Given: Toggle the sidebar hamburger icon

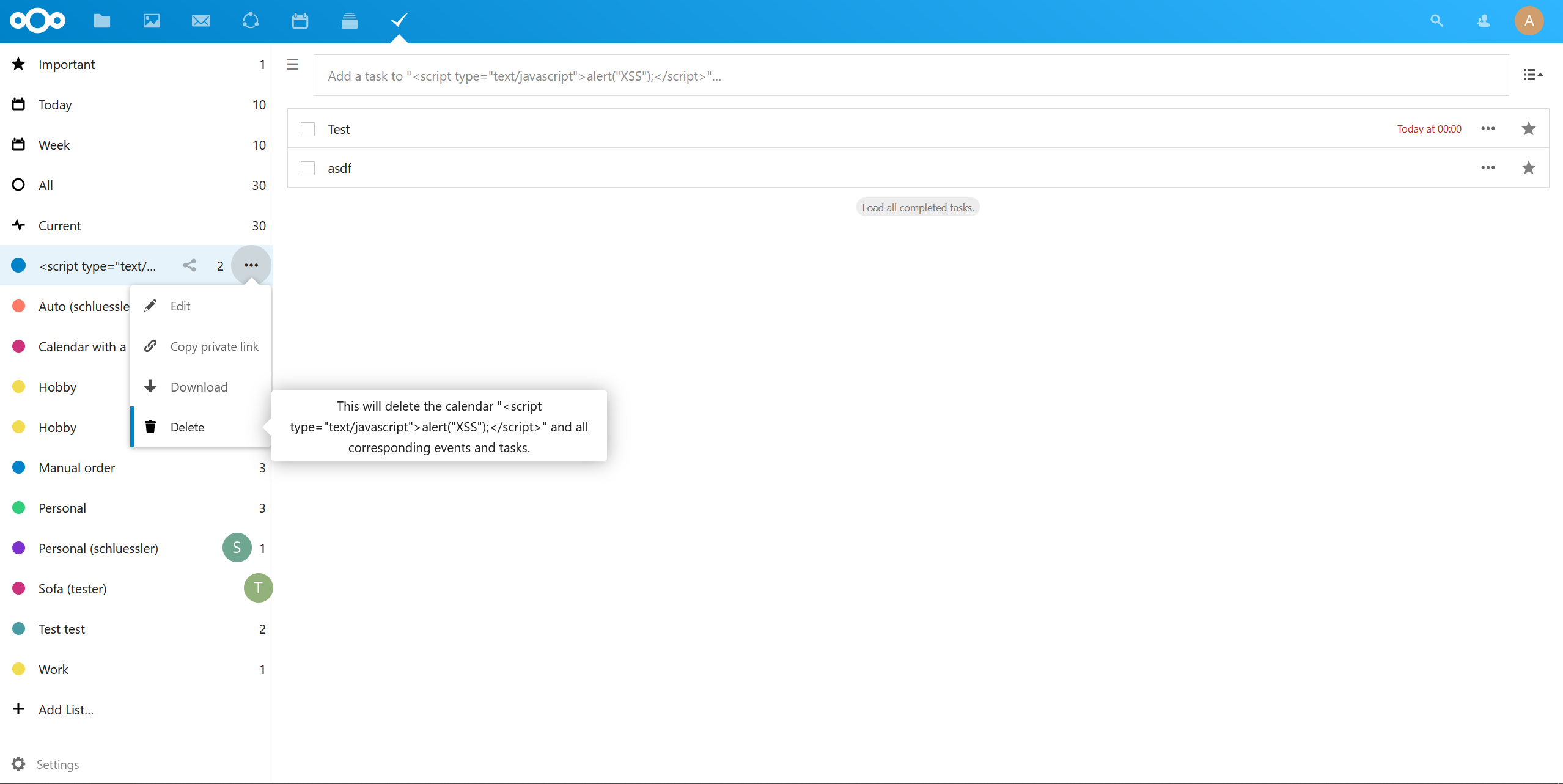Looking at the screenshot, I should click(x=293, y=65).
